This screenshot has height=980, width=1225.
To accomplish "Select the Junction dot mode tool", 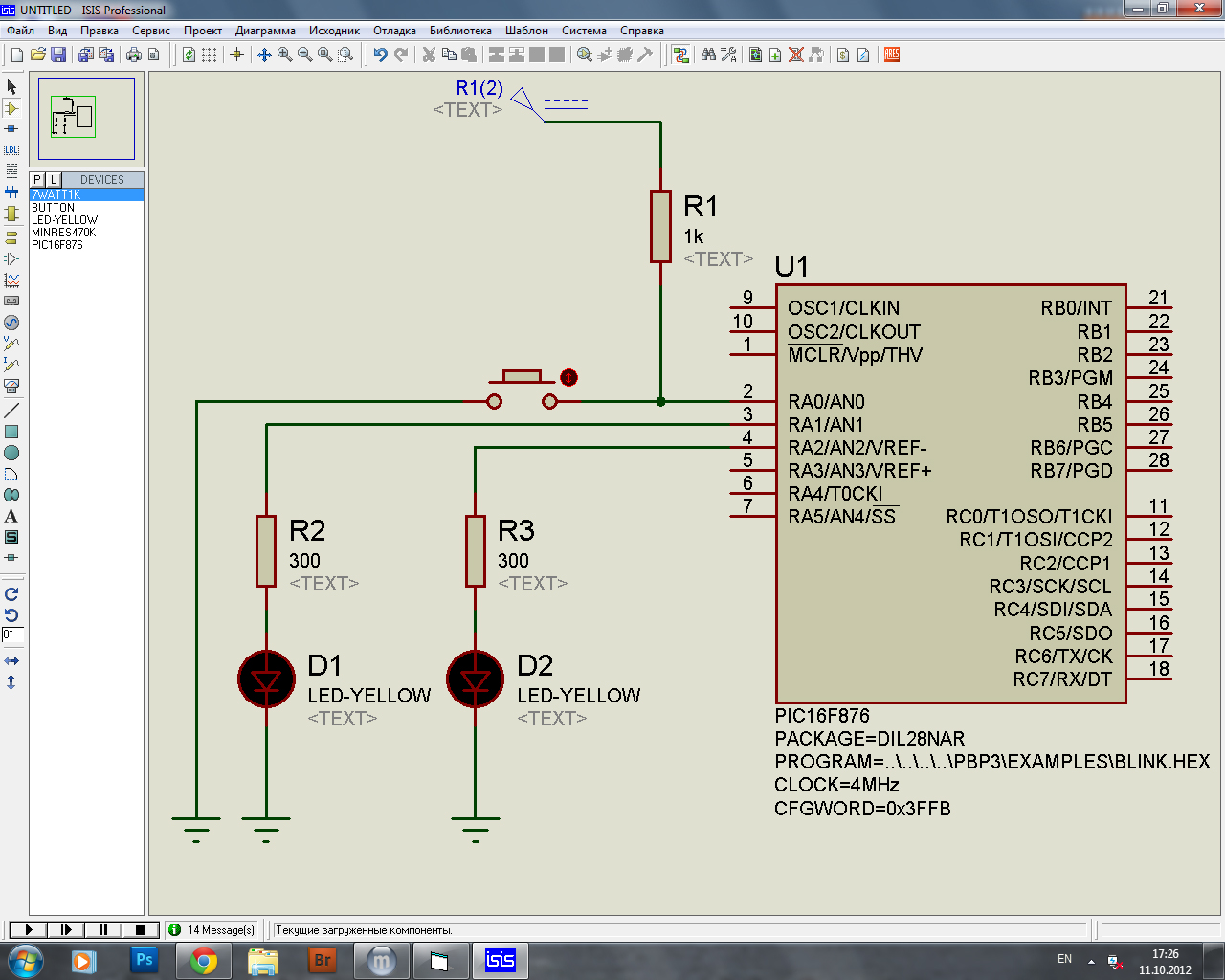I will [11, 129].
